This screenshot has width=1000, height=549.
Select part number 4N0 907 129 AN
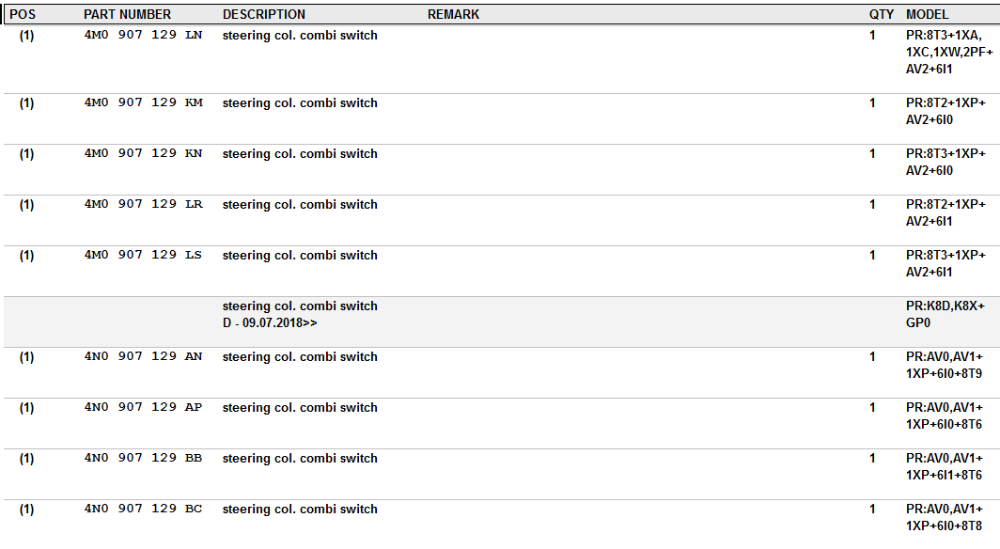click(x=143, y=356)
